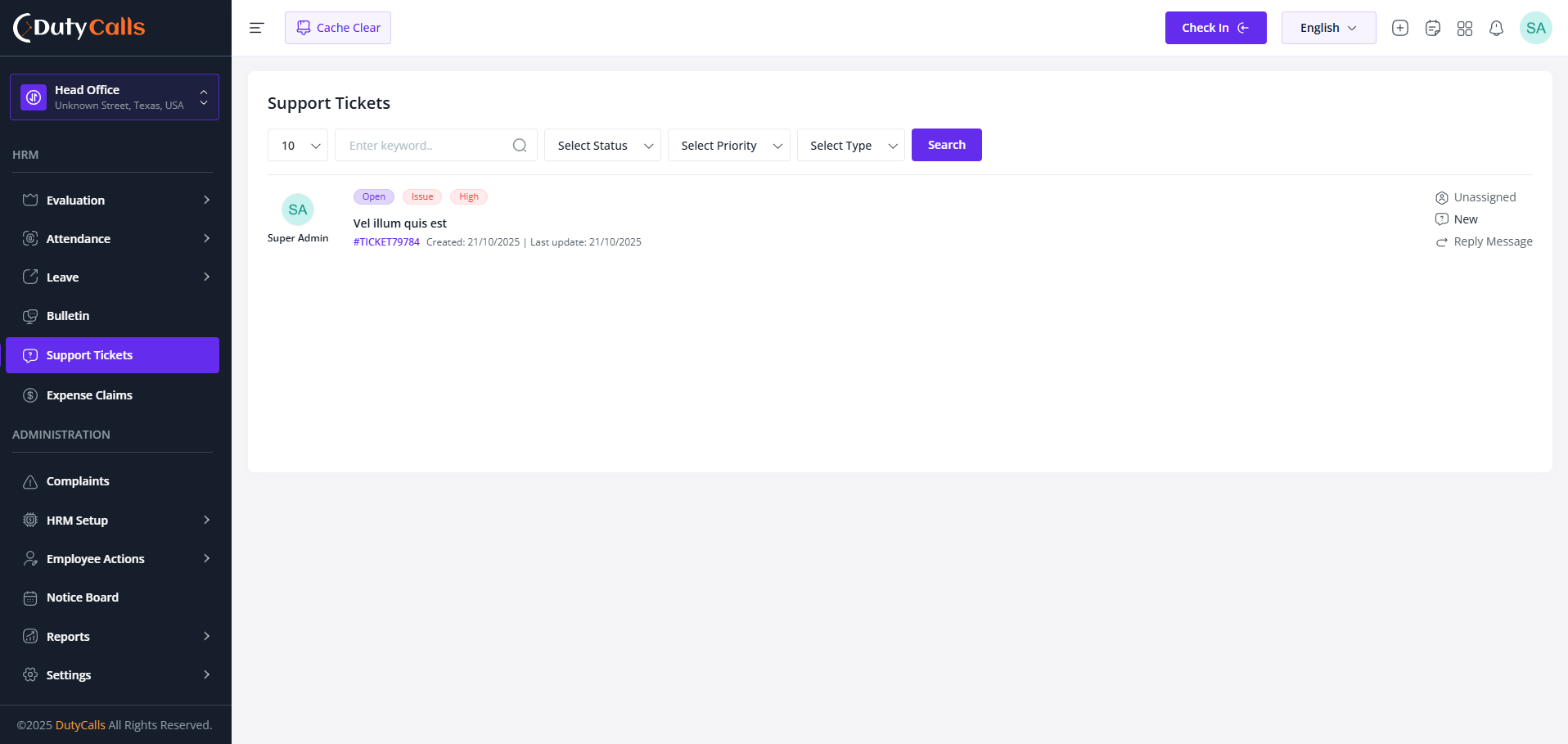Click the Issue type badge
1568x744 pixels.
422,196
